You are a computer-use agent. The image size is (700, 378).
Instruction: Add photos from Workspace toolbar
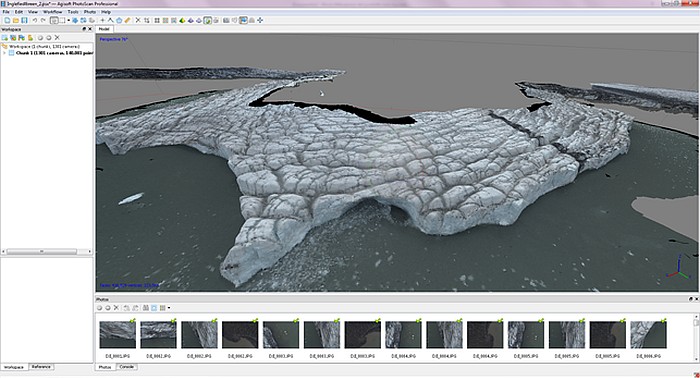[x=13, y=37]
